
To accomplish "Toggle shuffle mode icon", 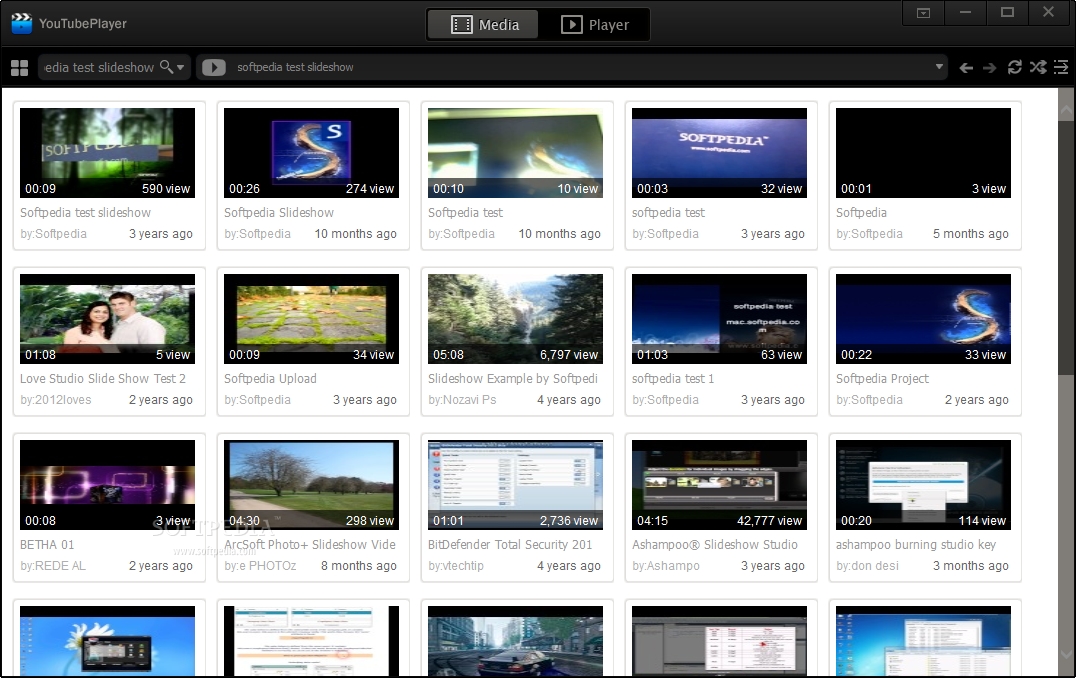I will point(1038,67).
